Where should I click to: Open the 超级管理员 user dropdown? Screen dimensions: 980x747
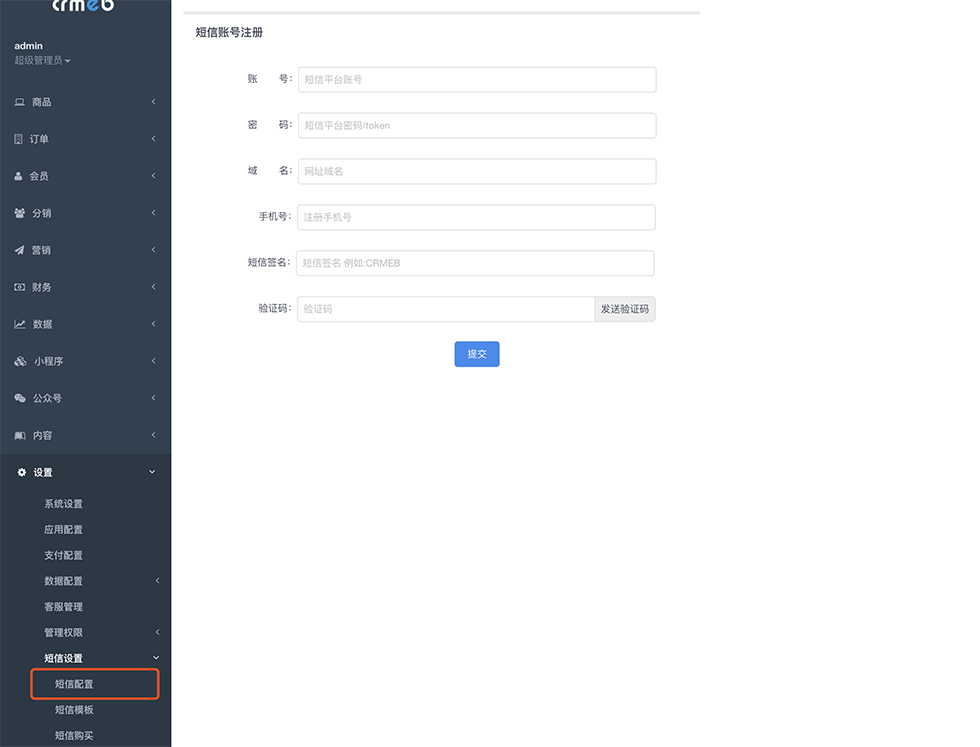pyautogui.click(x=42, y=61)
